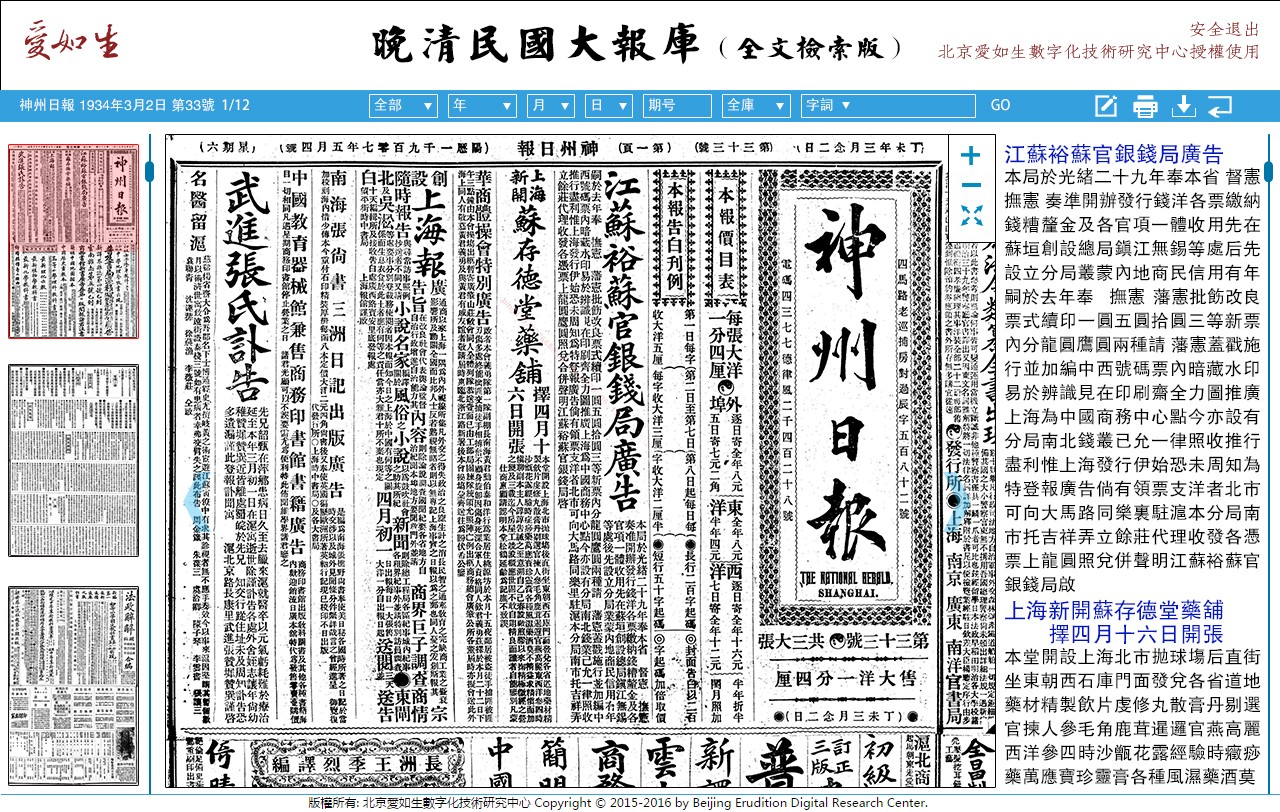Open the 全庫 database dropdown

(x=755, y=105)
